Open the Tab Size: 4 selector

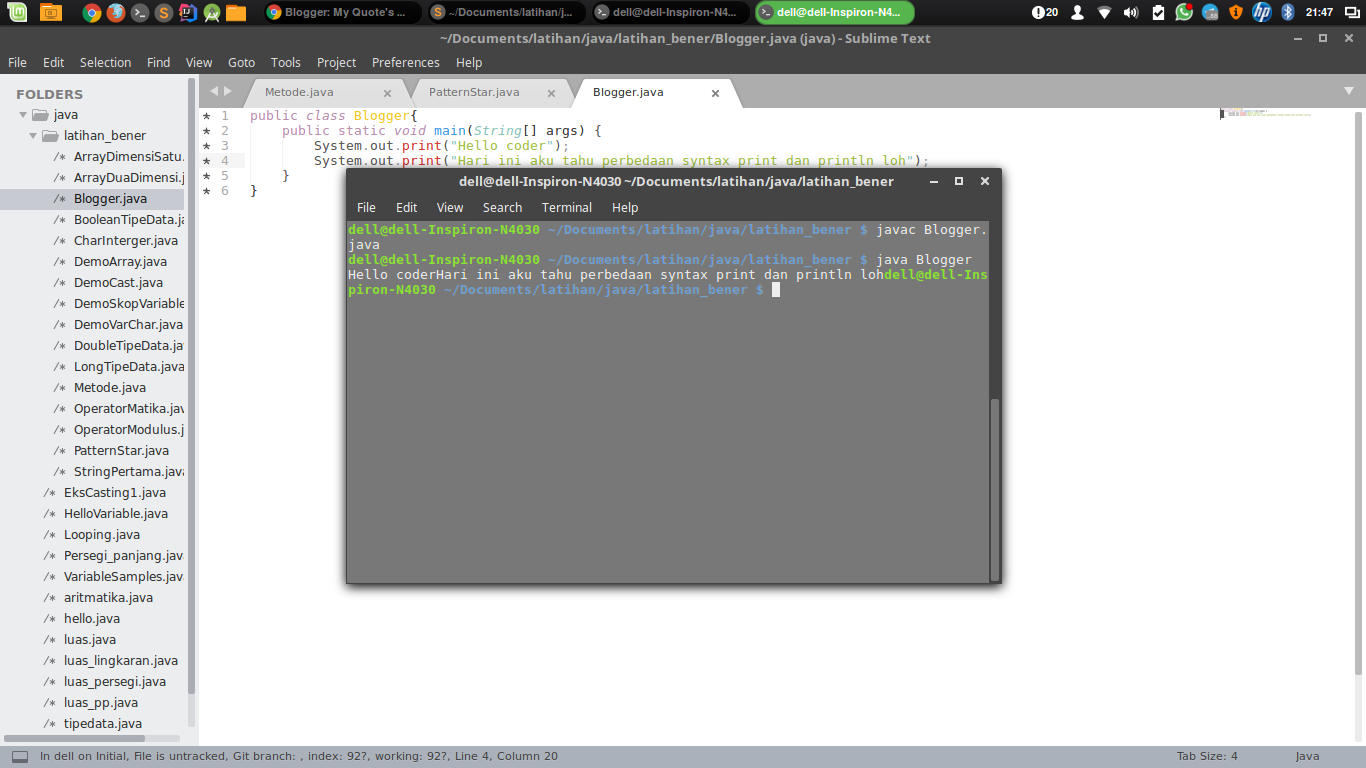1207,756
